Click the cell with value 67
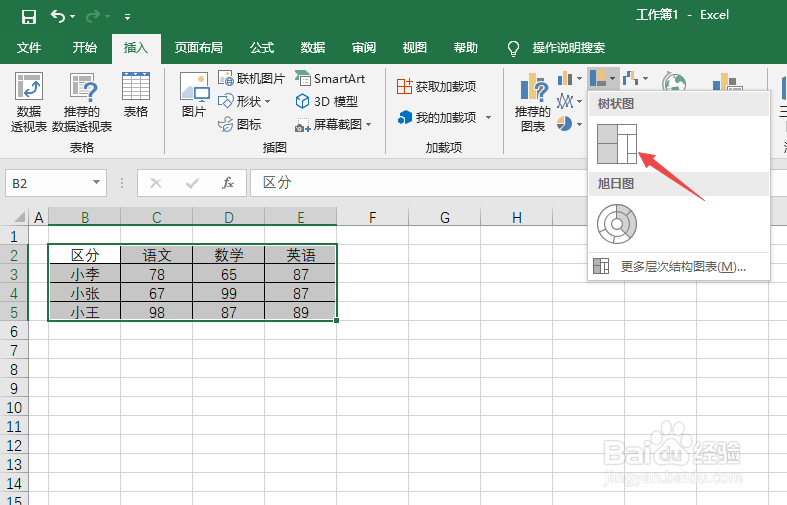The height and width of the screenshot is (505, 787). click(157, 293)
